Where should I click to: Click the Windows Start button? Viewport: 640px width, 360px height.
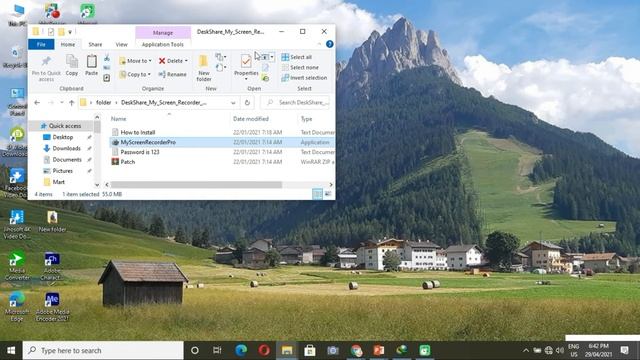[11, 350]
